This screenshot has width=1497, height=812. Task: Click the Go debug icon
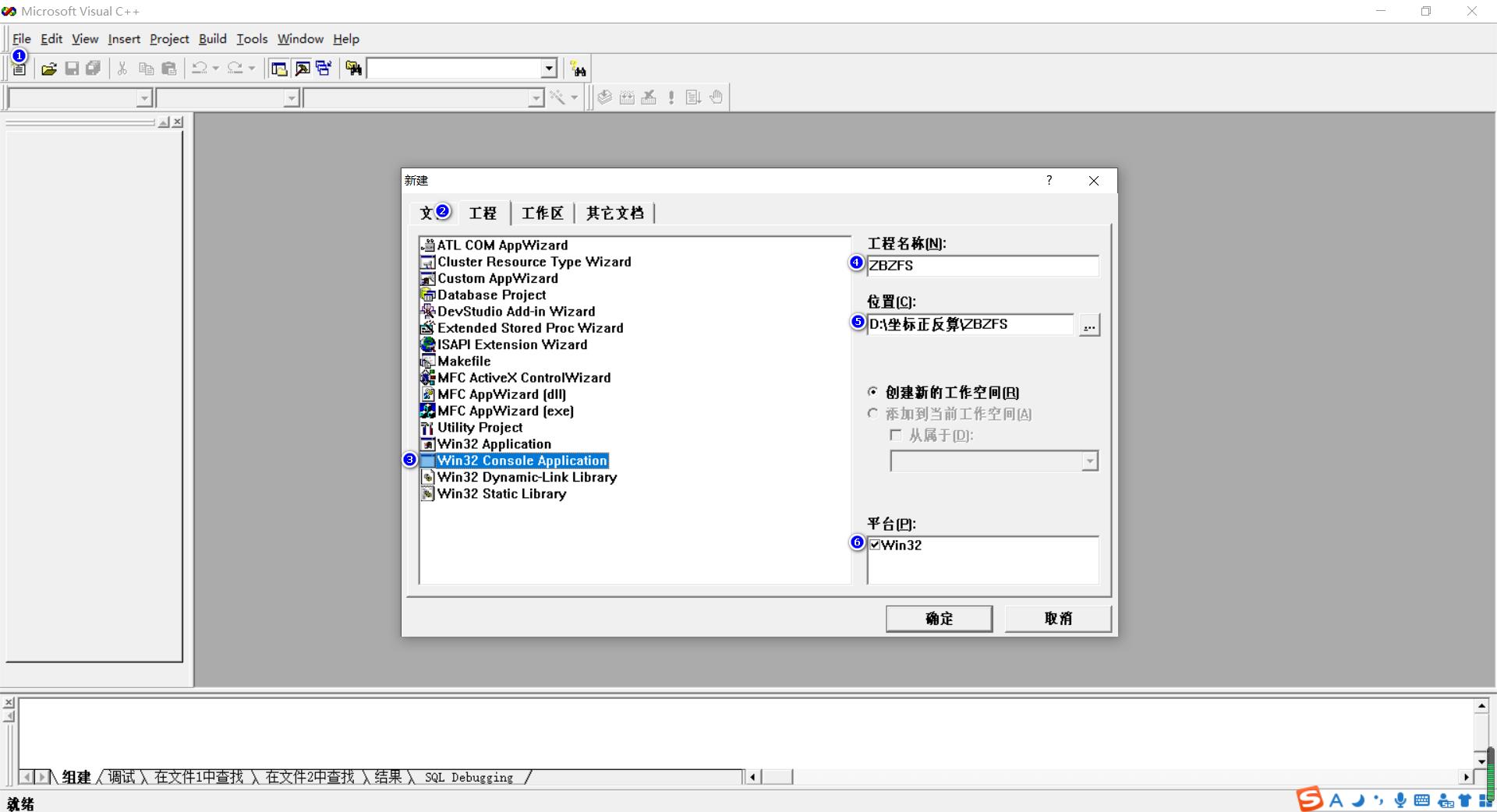693,97
